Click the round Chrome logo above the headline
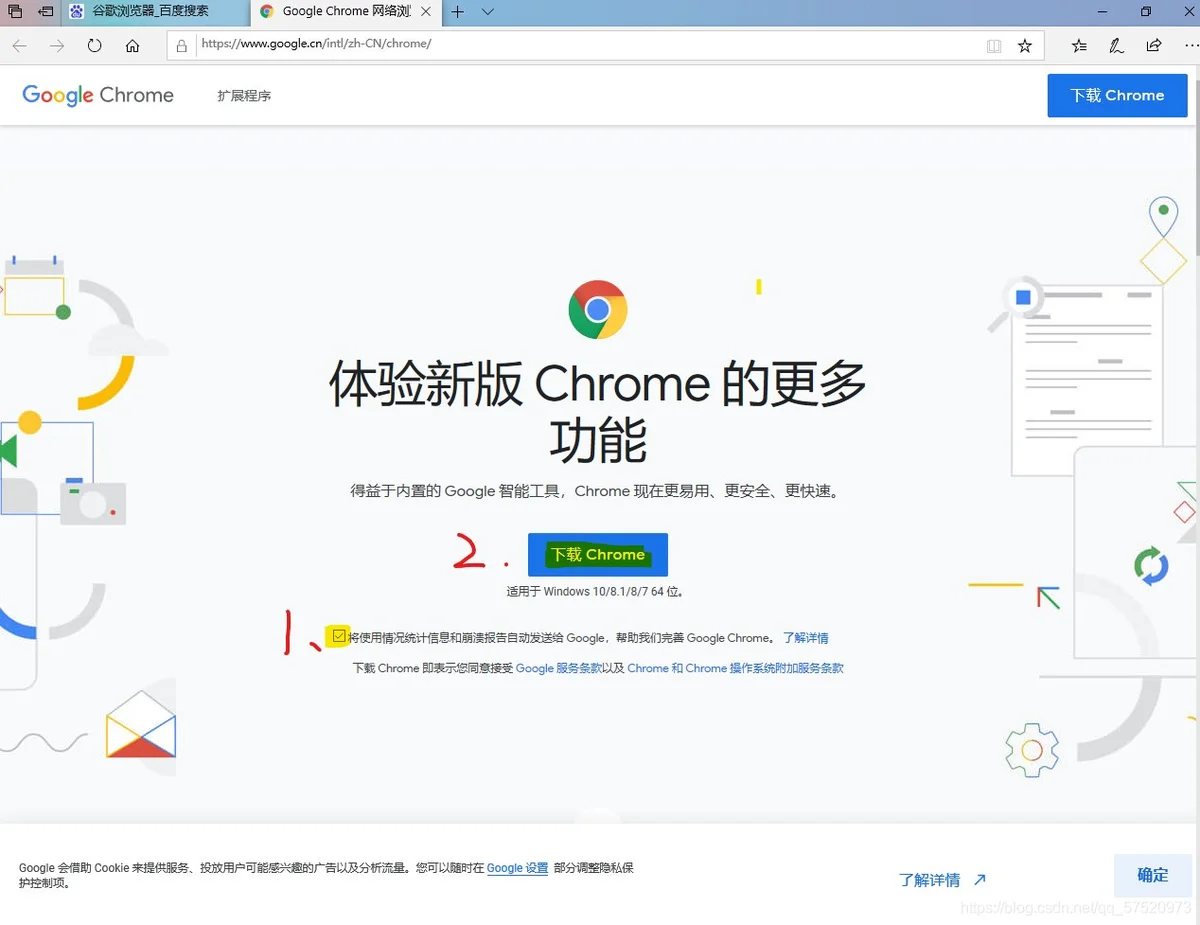 coord(598,310)
